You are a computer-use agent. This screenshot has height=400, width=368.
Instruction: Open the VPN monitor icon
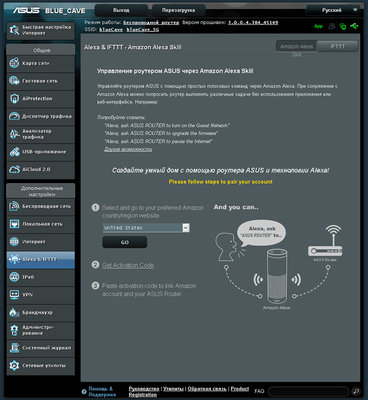(14, 295)
